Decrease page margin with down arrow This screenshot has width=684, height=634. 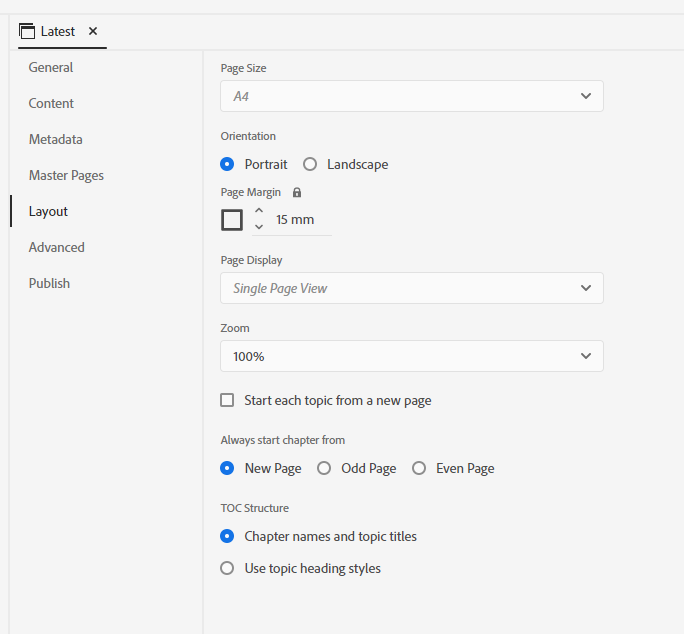(259, 228)
